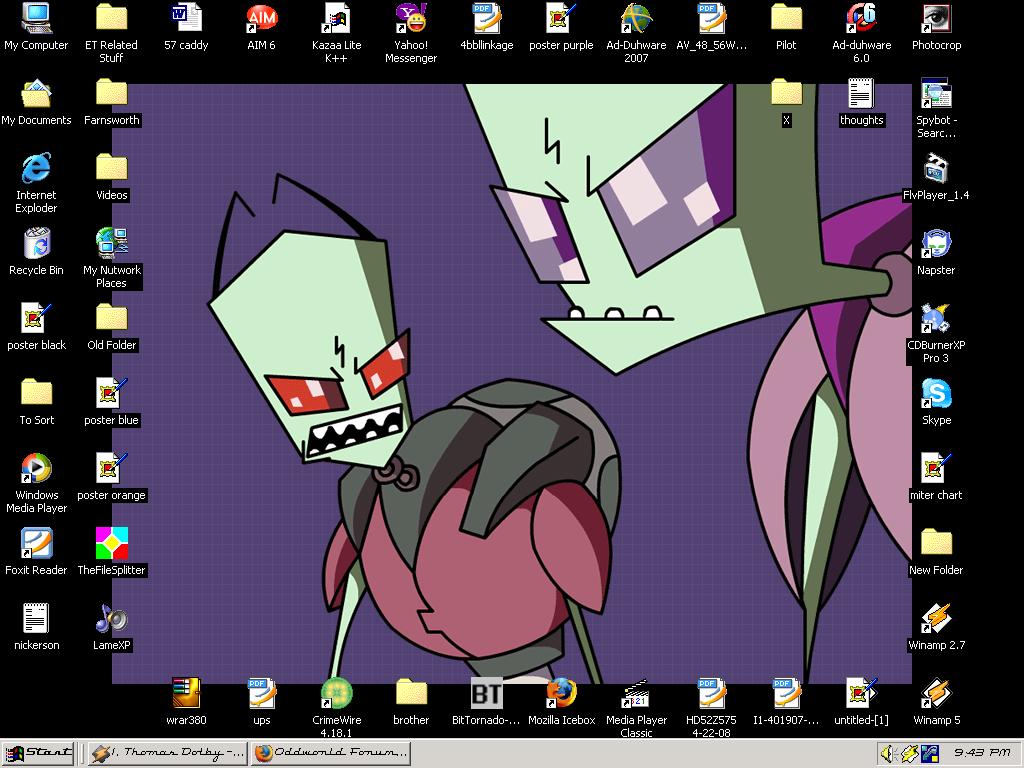Launch CDBurnerXP Pro 3 icon
1024x768 pixels.
[936, 318]
